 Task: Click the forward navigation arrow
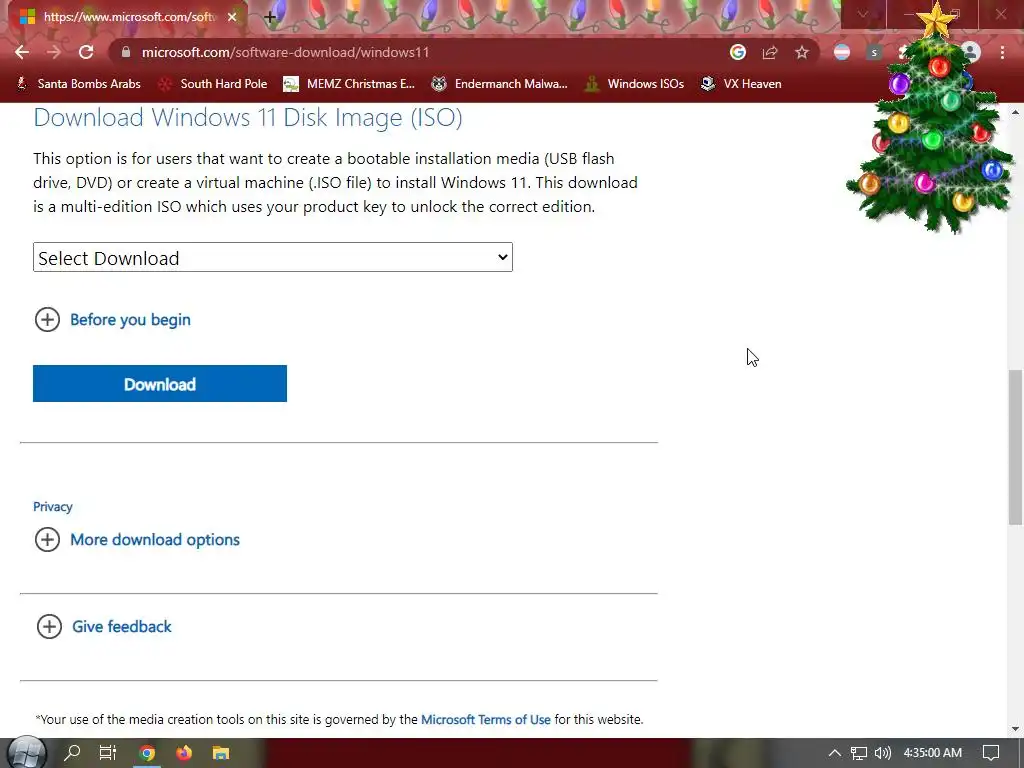[54, 52]
